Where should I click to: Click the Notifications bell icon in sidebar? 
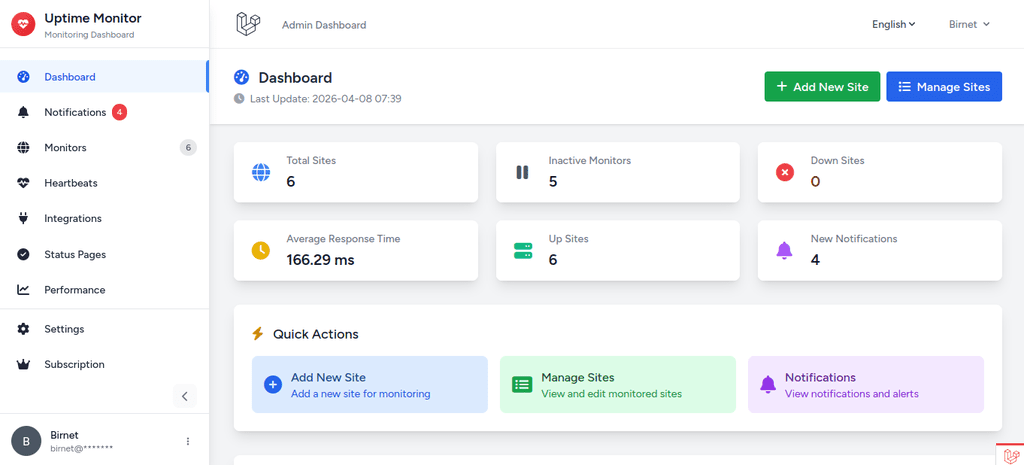[x=23, y=113]
